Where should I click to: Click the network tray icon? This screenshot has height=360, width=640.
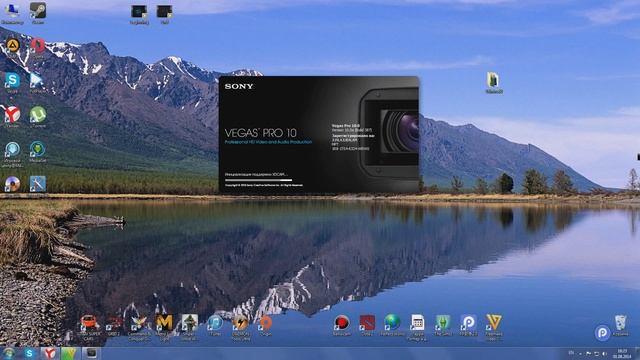(596, 353)
